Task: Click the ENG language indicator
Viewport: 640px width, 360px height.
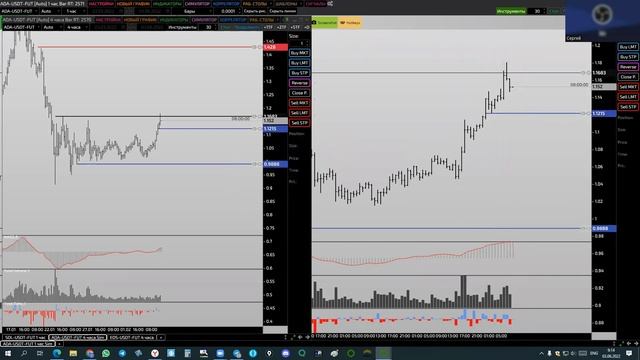Action: (x=594, y=353)
